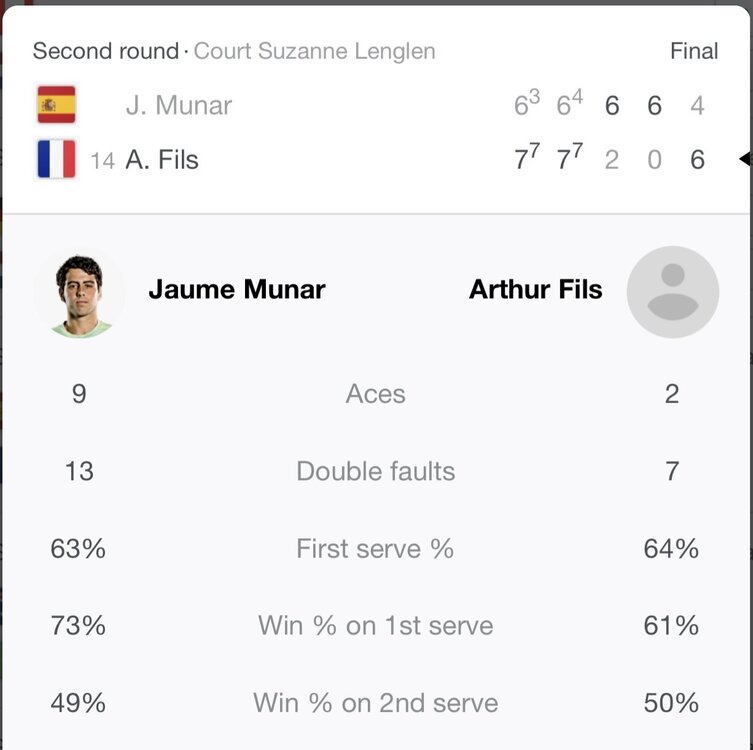Click the Final match status label

(x=694, y=51)
